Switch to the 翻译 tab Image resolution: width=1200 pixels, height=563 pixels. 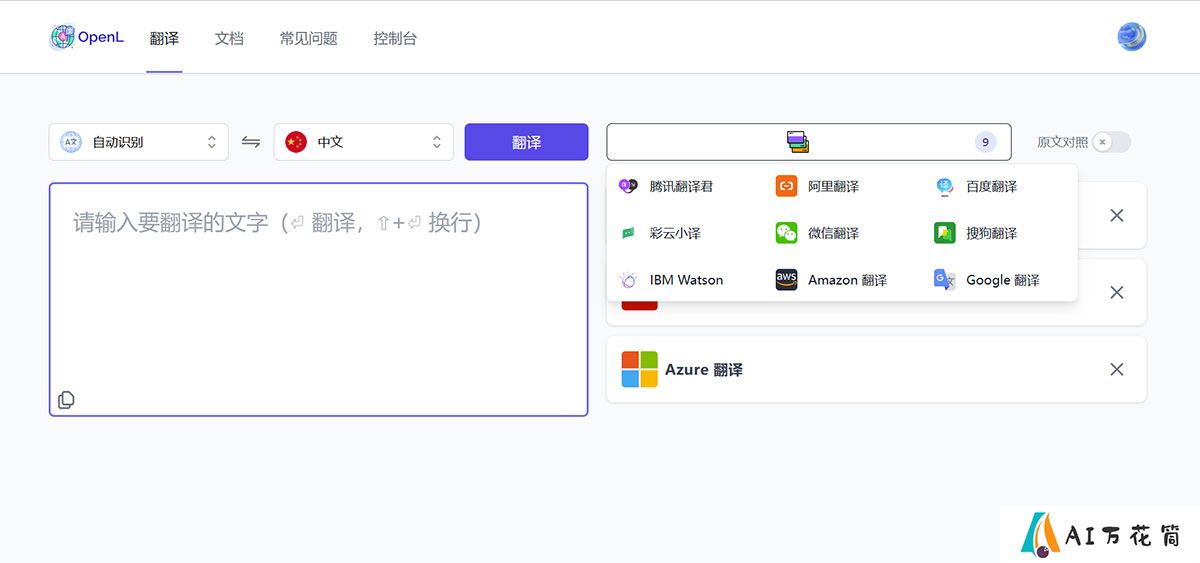click(x=164, y=38)
